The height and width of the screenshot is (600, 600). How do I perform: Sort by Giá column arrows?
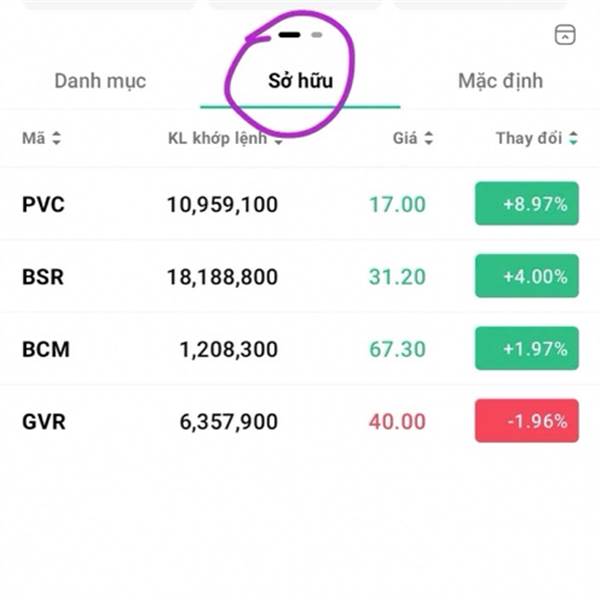tap(429, 139)
